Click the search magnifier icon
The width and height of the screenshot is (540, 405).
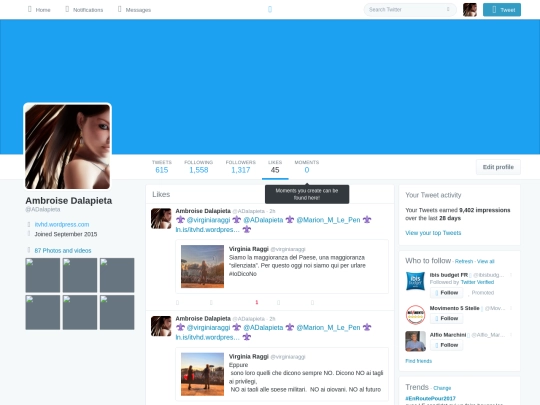(448, 9)
